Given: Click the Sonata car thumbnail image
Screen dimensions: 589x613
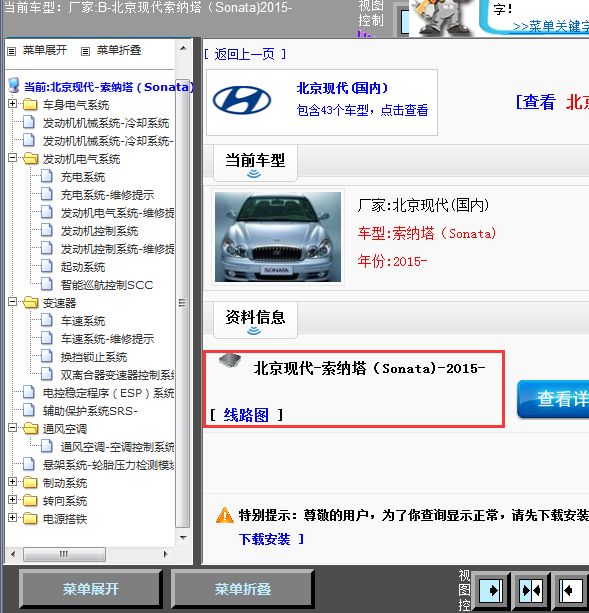Looking at the screenshot, I should pyautogui.click(x=278, y=237).
